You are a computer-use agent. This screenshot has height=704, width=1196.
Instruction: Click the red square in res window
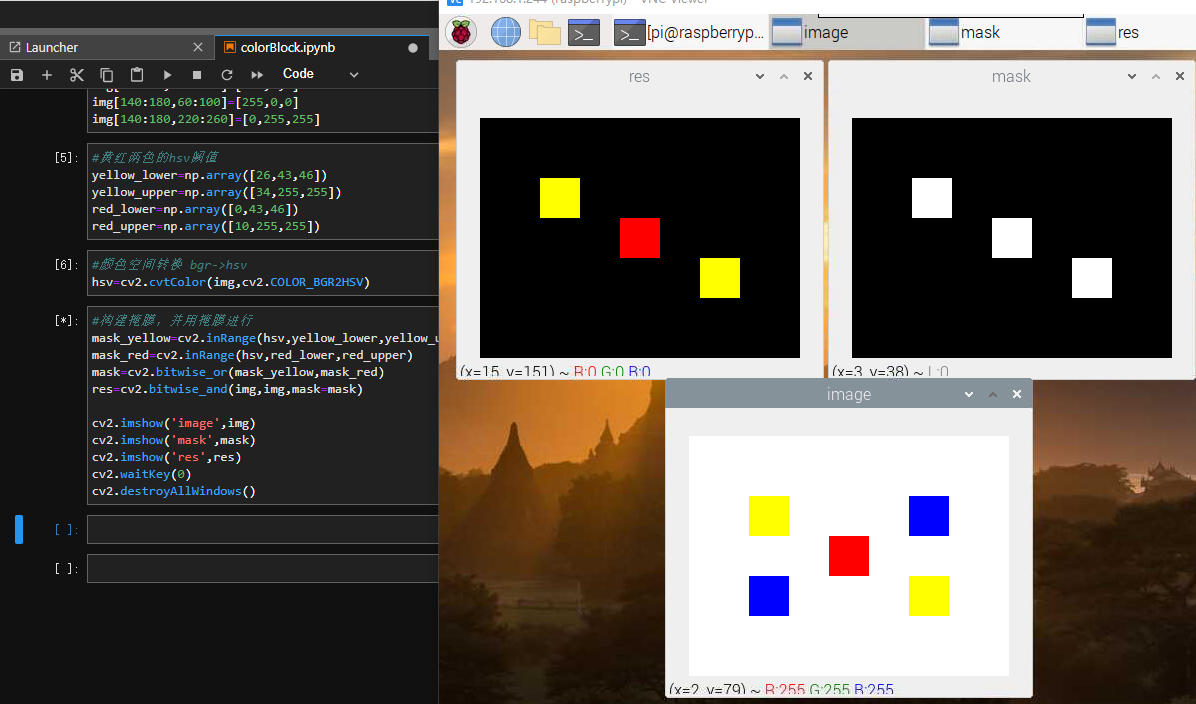(x=640, y=238)
